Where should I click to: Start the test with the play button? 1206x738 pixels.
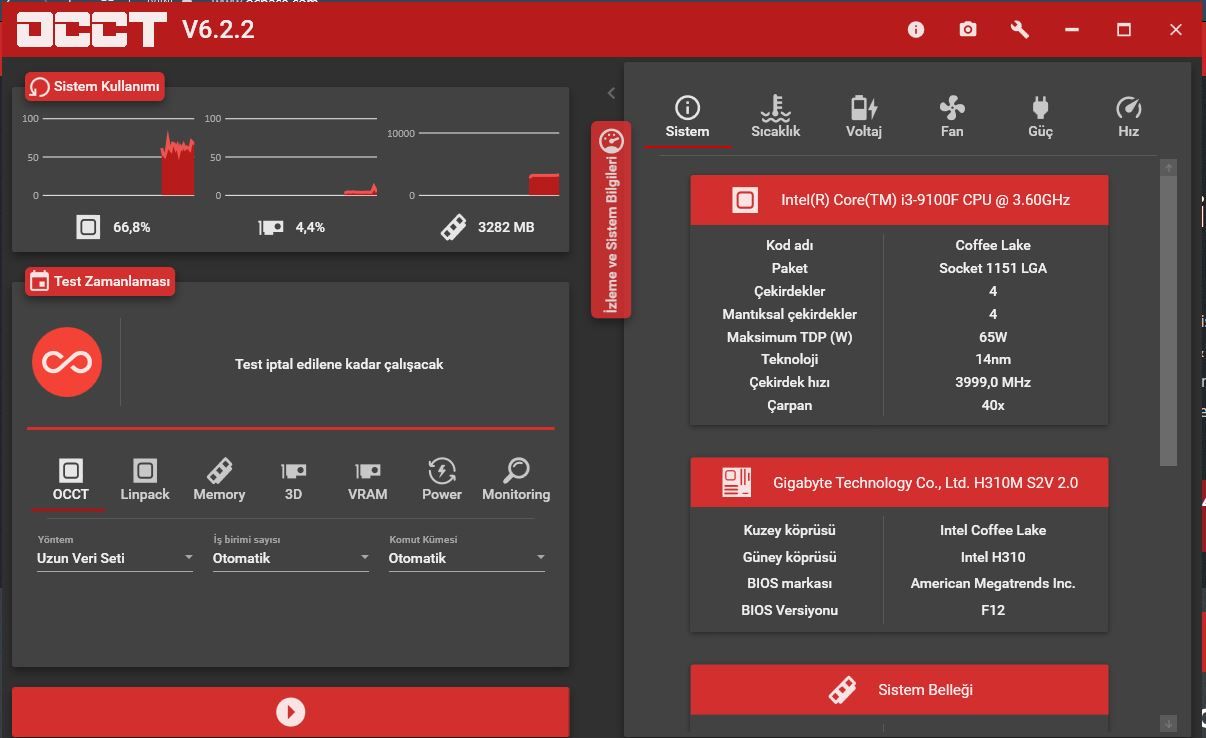[x=290, y=712]
